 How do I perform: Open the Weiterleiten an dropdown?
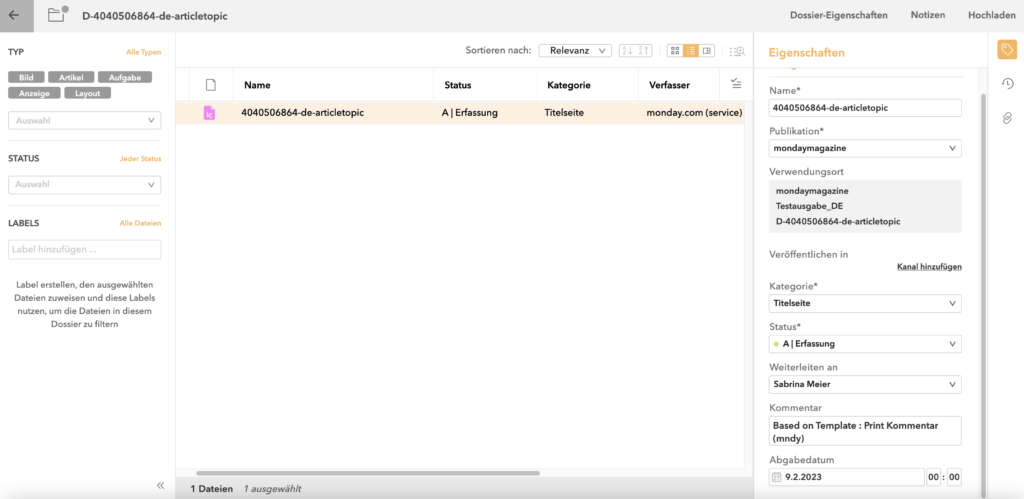[865, 383]
